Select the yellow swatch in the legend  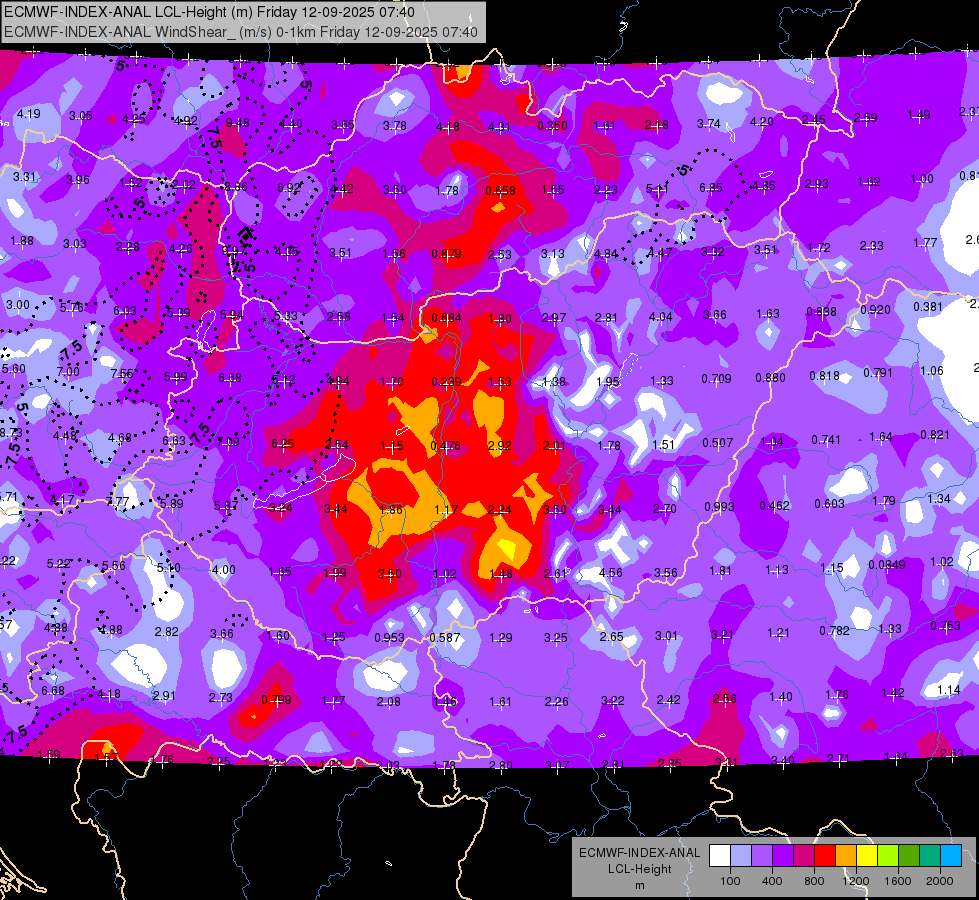coord(867,856)
